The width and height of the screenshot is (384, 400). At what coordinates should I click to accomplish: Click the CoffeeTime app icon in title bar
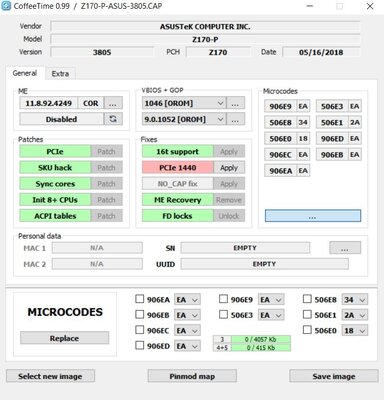click(6, 6)
